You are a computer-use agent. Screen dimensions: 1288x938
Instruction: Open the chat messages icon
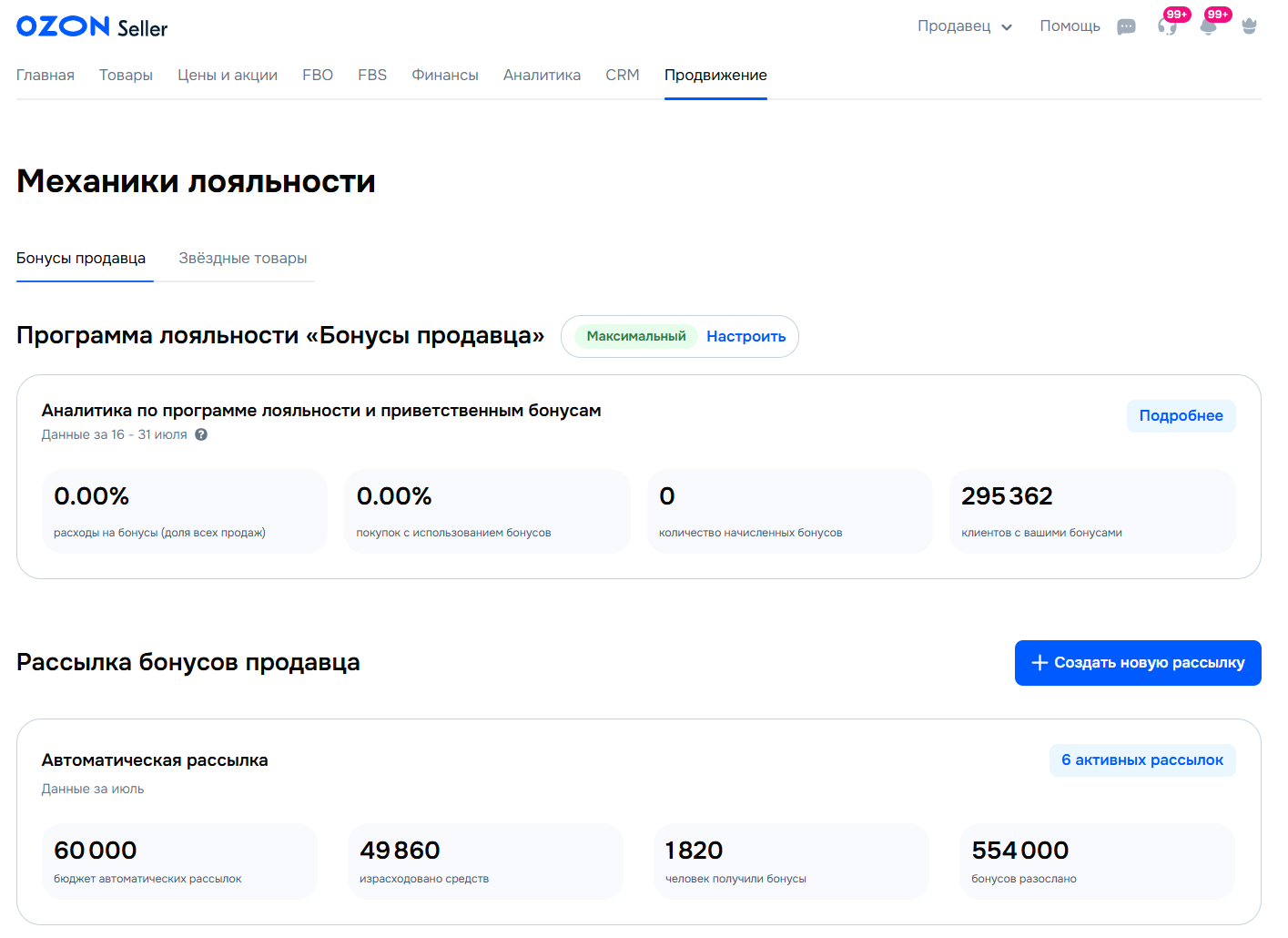(1126, 26)
